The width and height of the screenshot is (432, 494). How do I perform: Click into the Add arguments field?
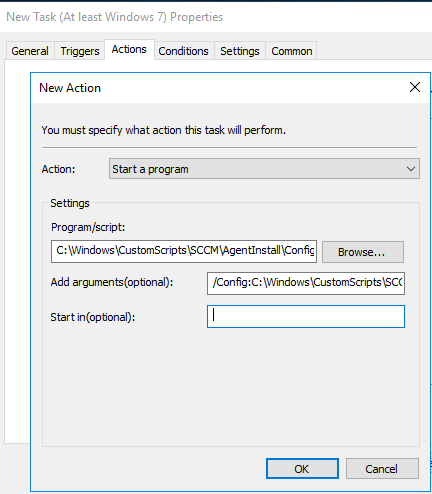(306, 283)
